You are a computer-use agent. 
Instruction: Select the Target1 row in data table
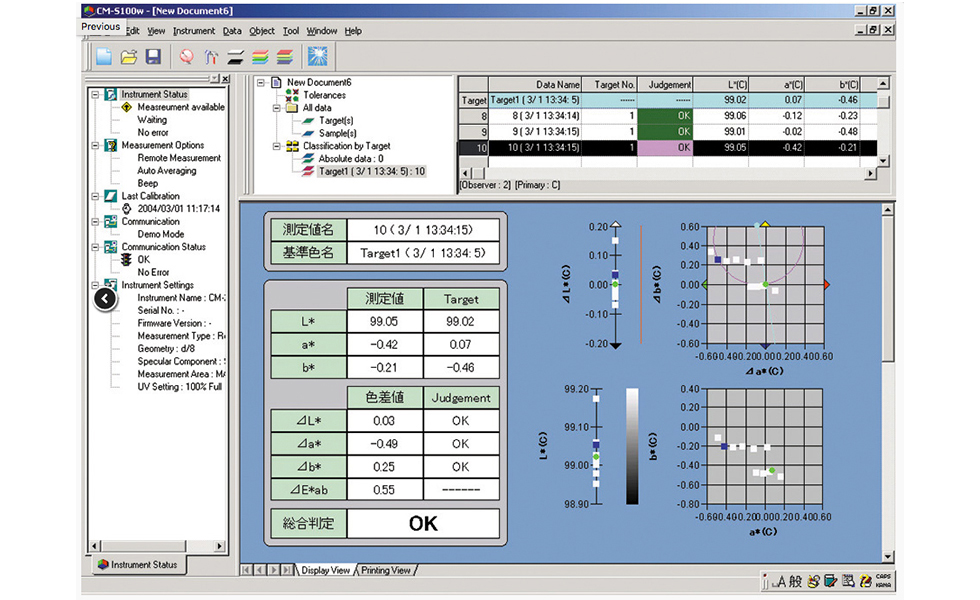[x=668, y=100]
